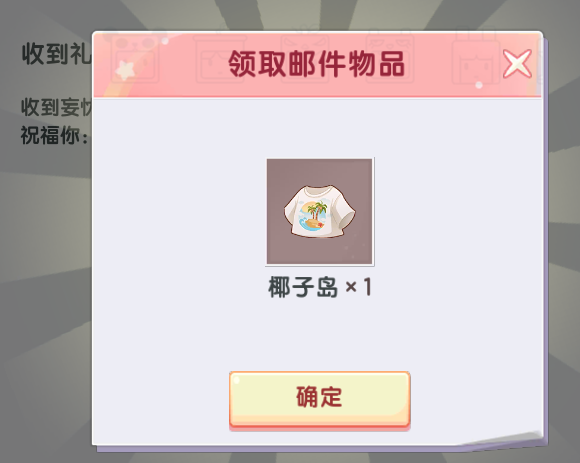The width and height of the screenshot is (580, 463).
Task: Click the white sparkle dot below bunny icon
Action: [x=479, y=85]
